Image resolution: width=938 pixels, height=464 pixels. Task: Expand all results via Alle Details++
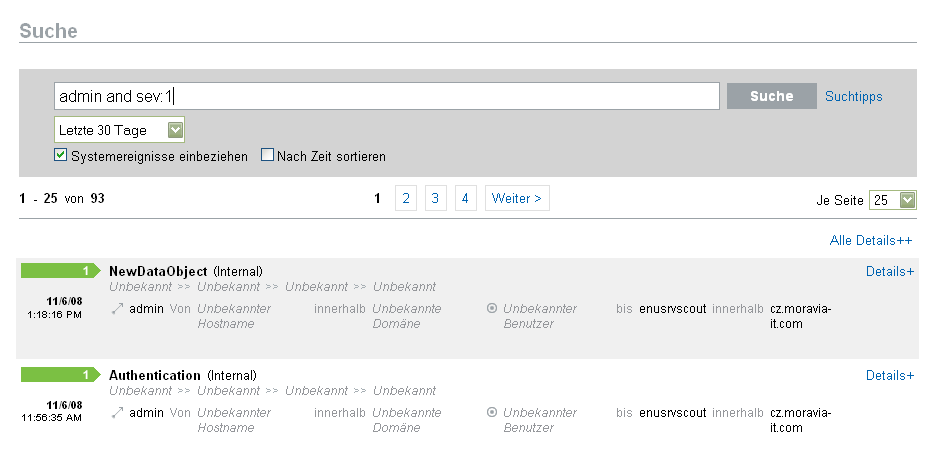click(871, 241)
